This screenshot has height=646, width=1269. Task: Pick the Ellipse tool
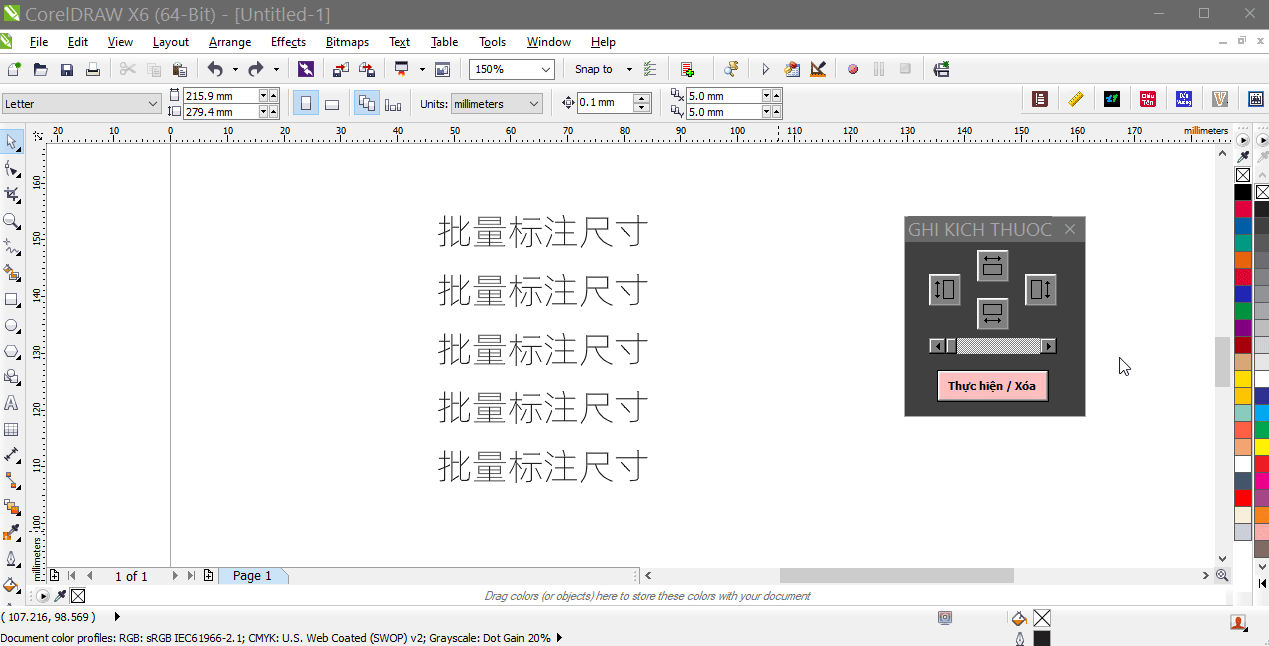(x=12, y=325)
